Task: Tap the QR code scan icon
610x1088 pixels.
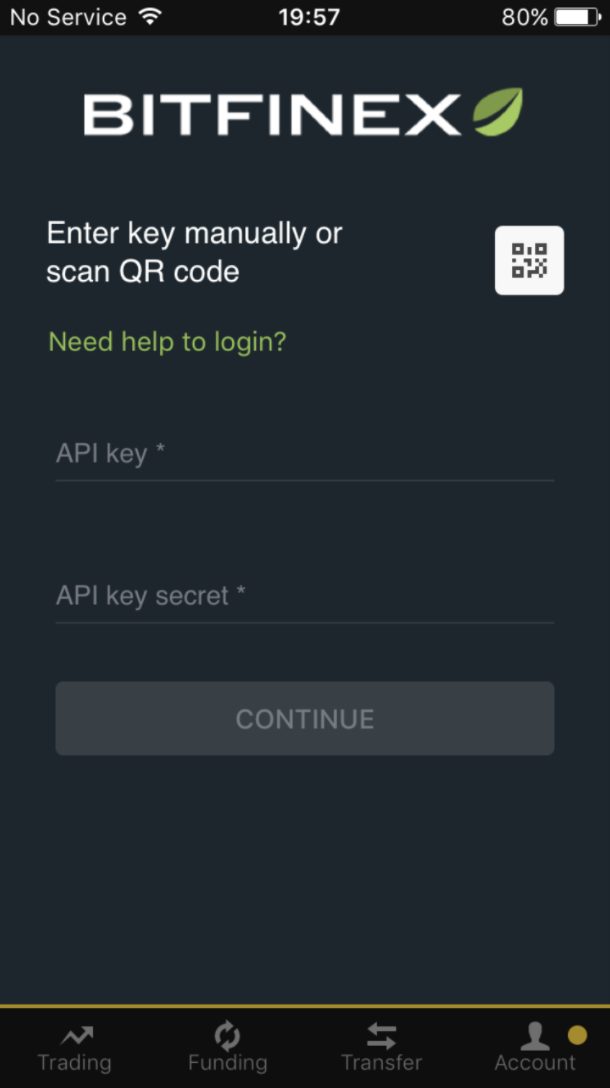Action: click(529, 260)
